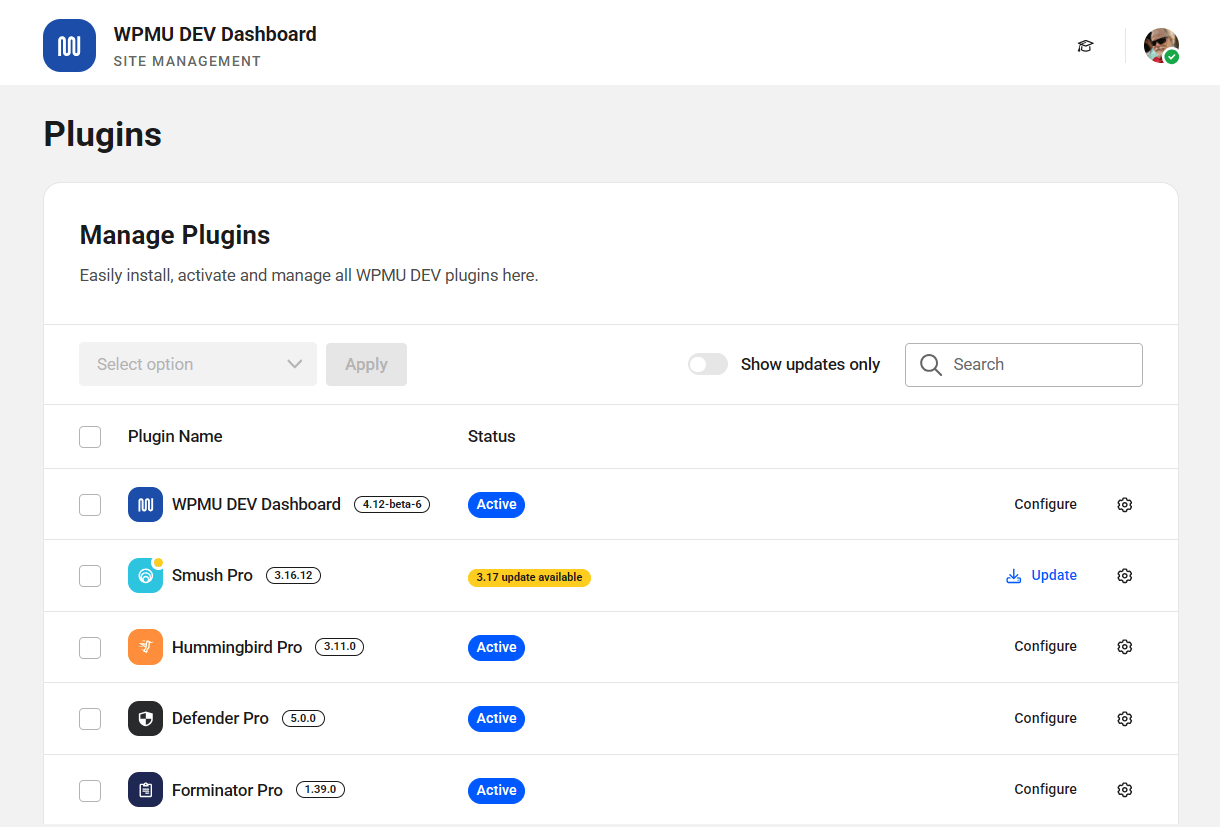Click the 3.17 update available badge
The height and width of the screenshot is (827, 1220).
point(529,577)
